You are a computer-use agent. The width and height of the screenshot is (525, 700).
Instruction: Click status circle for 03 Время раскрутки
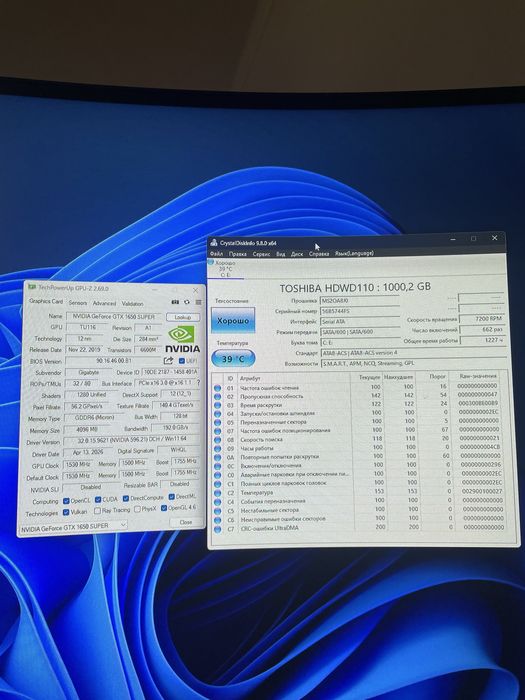pos(217,405)
